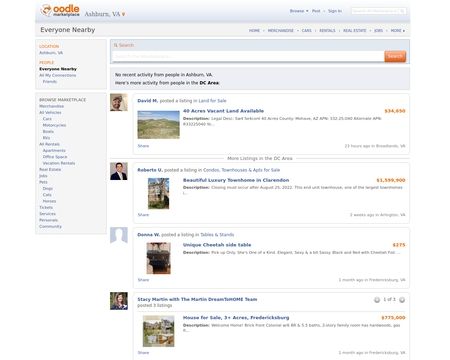450x360 pixels.
Task: Select All My Connections filter
Action: tap(58, 75)
